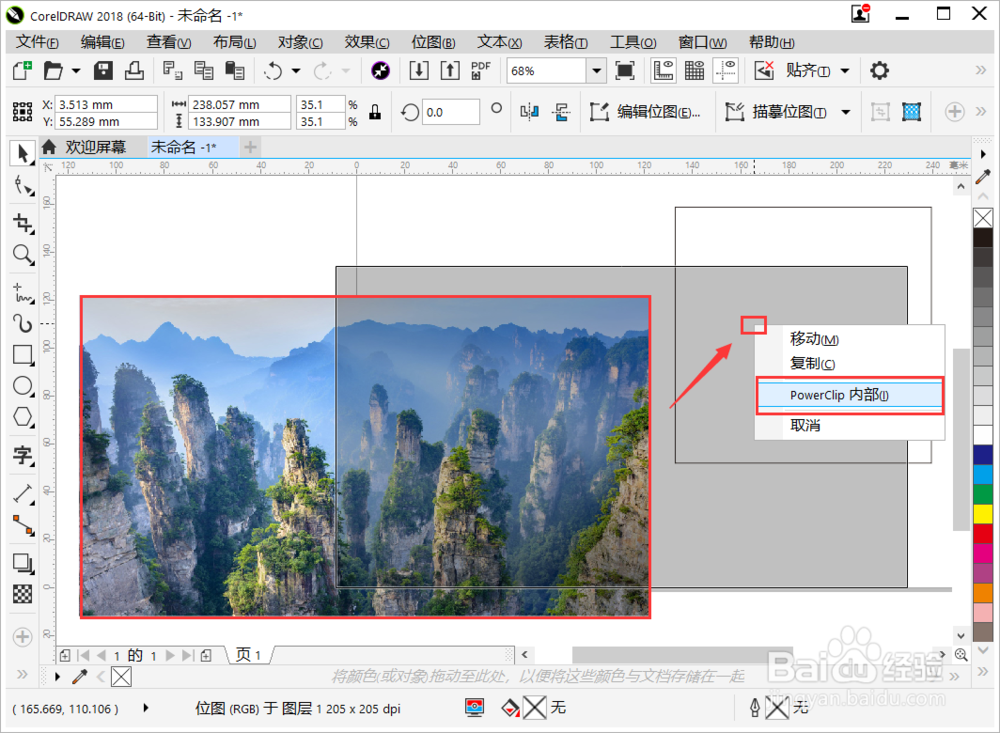Select the Transparency checkerboard tool
Image resolution: width=1000 pixels, height=733 pixels.
[23, 594]
